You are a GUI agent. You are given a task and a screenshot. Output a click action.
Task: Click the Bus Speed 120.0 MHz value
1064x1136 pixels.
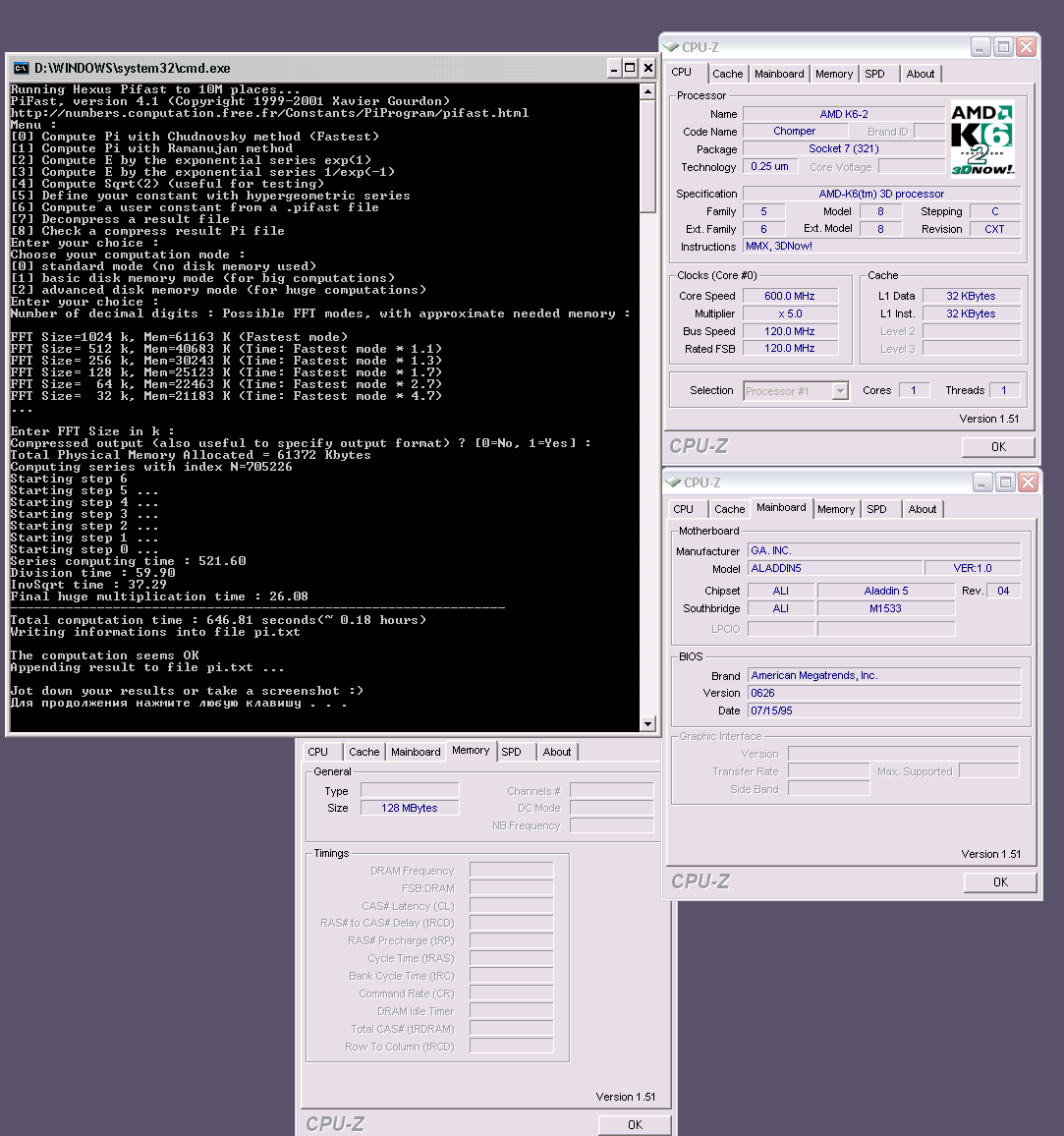tap(790, 331)
